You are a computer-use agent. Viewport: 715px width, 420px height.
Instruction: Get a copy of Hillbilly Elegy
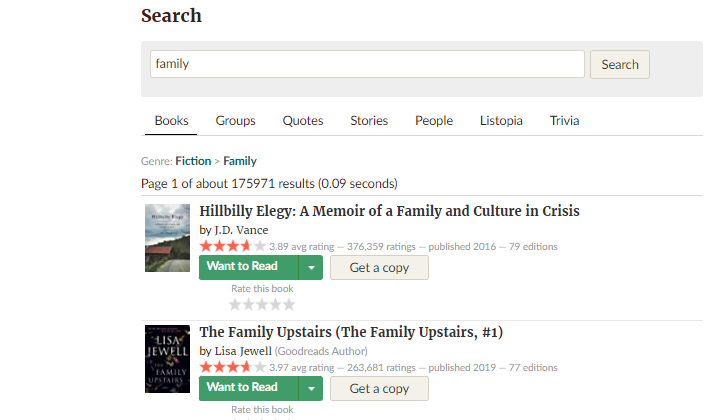click(379, 267)
